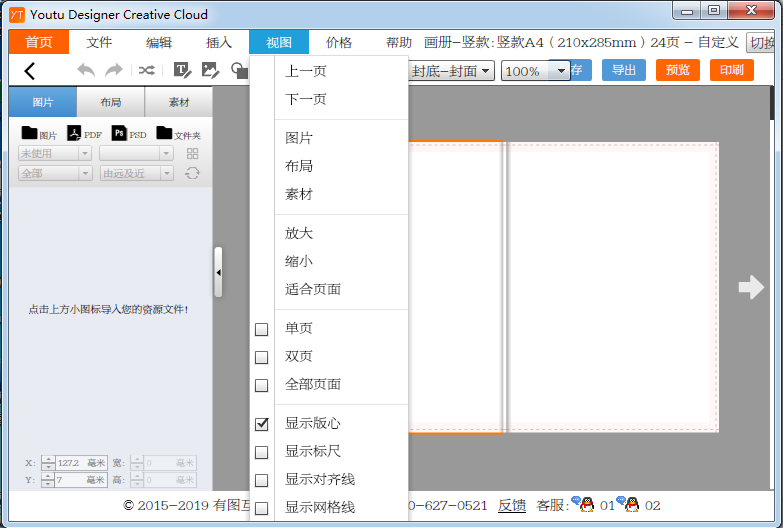783x528 pixels.
Task: Check the 双页 option
Action: (261, 357)
